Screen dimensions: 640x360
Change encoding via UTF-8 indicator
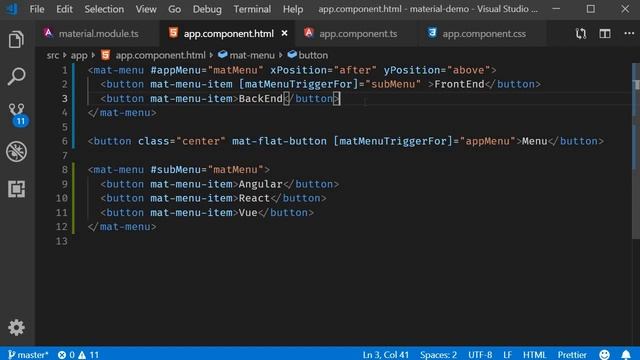480,355
